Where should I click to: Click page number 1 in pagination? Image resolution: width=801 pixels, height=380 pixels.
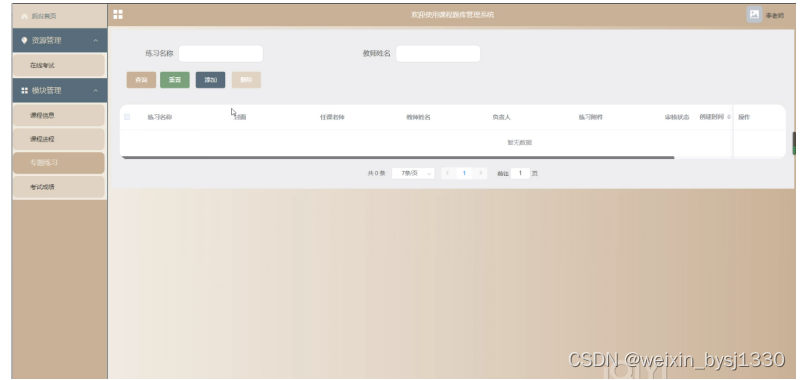tap(464, 173)
